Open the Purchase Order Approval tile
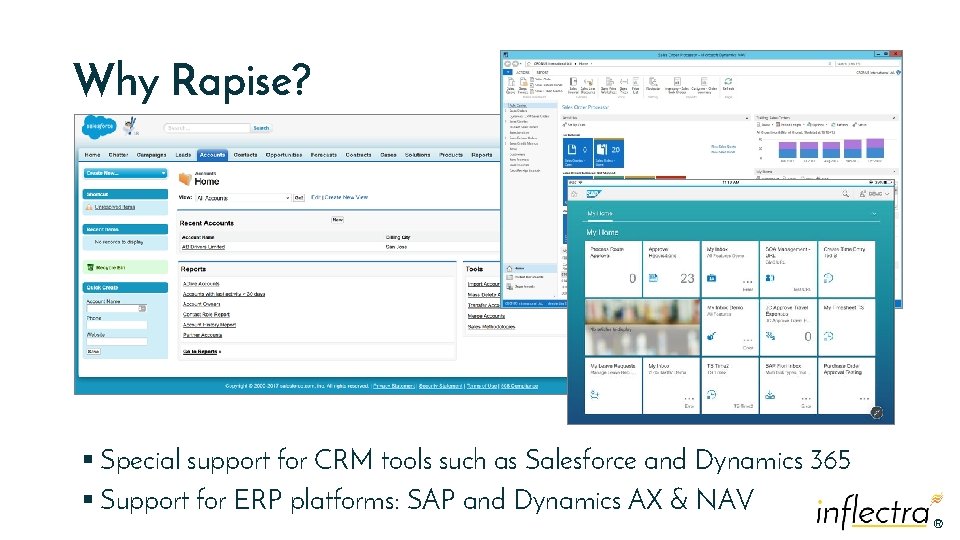The image size is (960, 540). click(846, 386)
